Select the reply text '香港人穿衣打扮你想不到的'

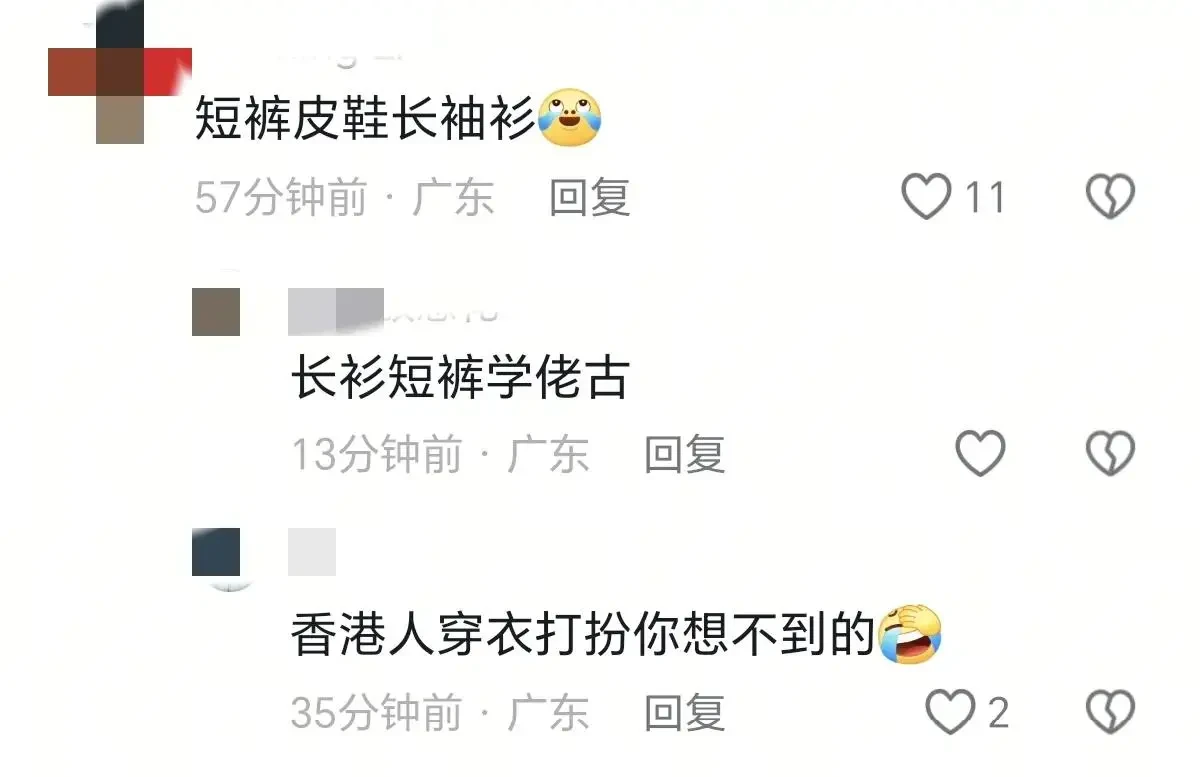click(583, 637)
